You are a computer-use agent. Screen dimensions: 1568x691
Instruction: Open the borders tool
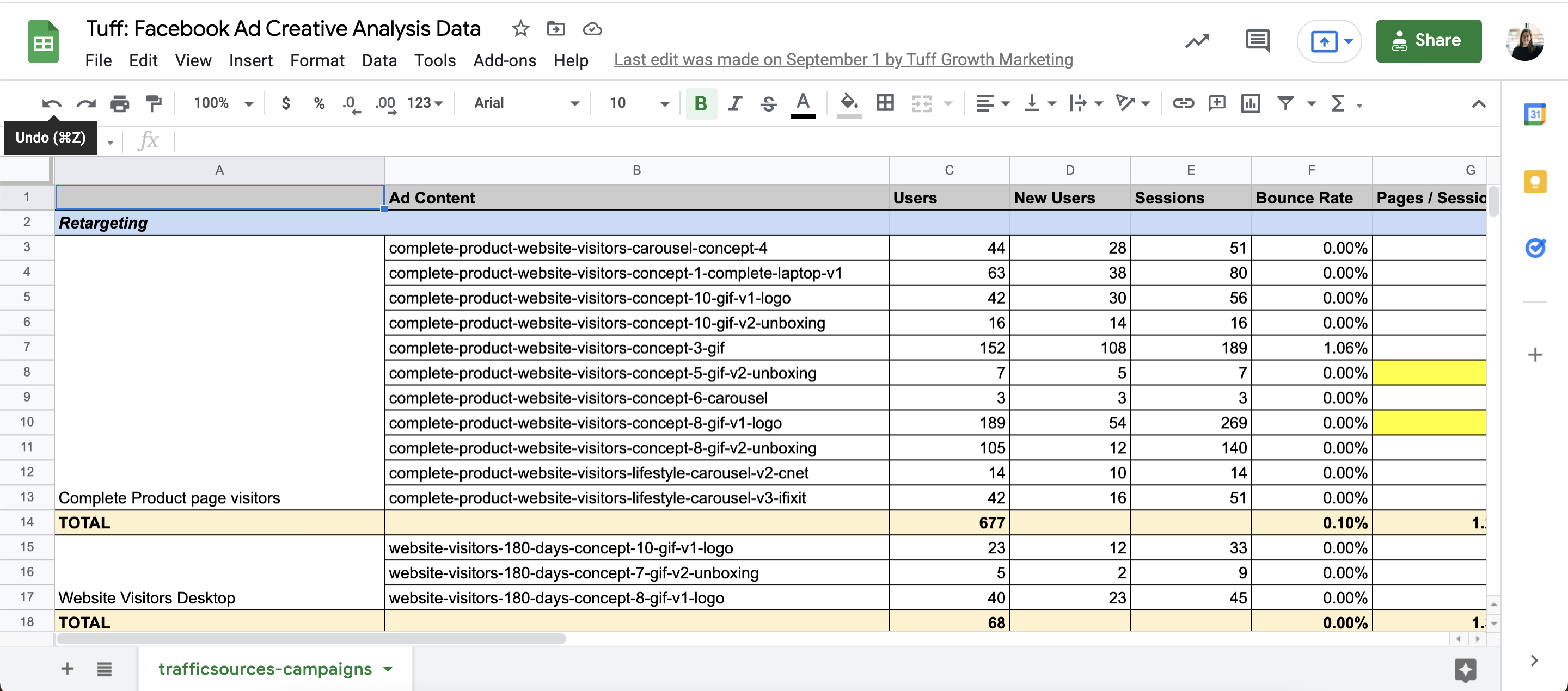(885, 103)
